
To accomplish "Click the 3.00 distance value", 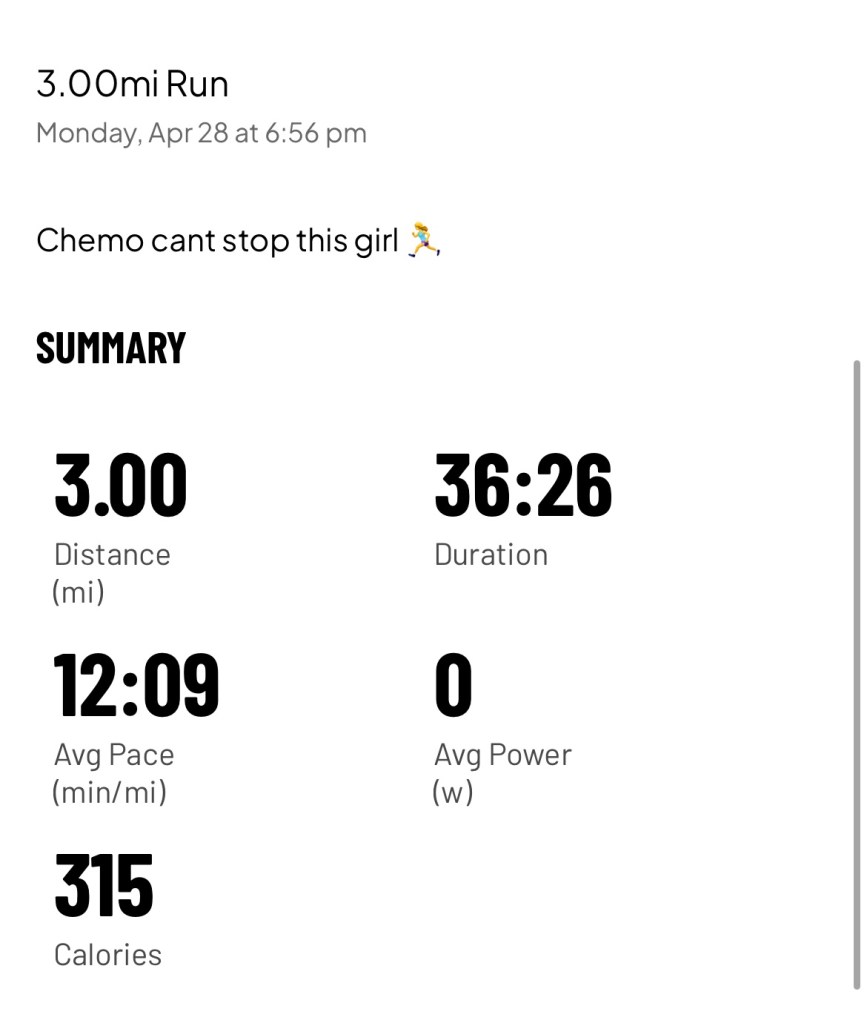I will pyautogui.click(x=121, y=486).
